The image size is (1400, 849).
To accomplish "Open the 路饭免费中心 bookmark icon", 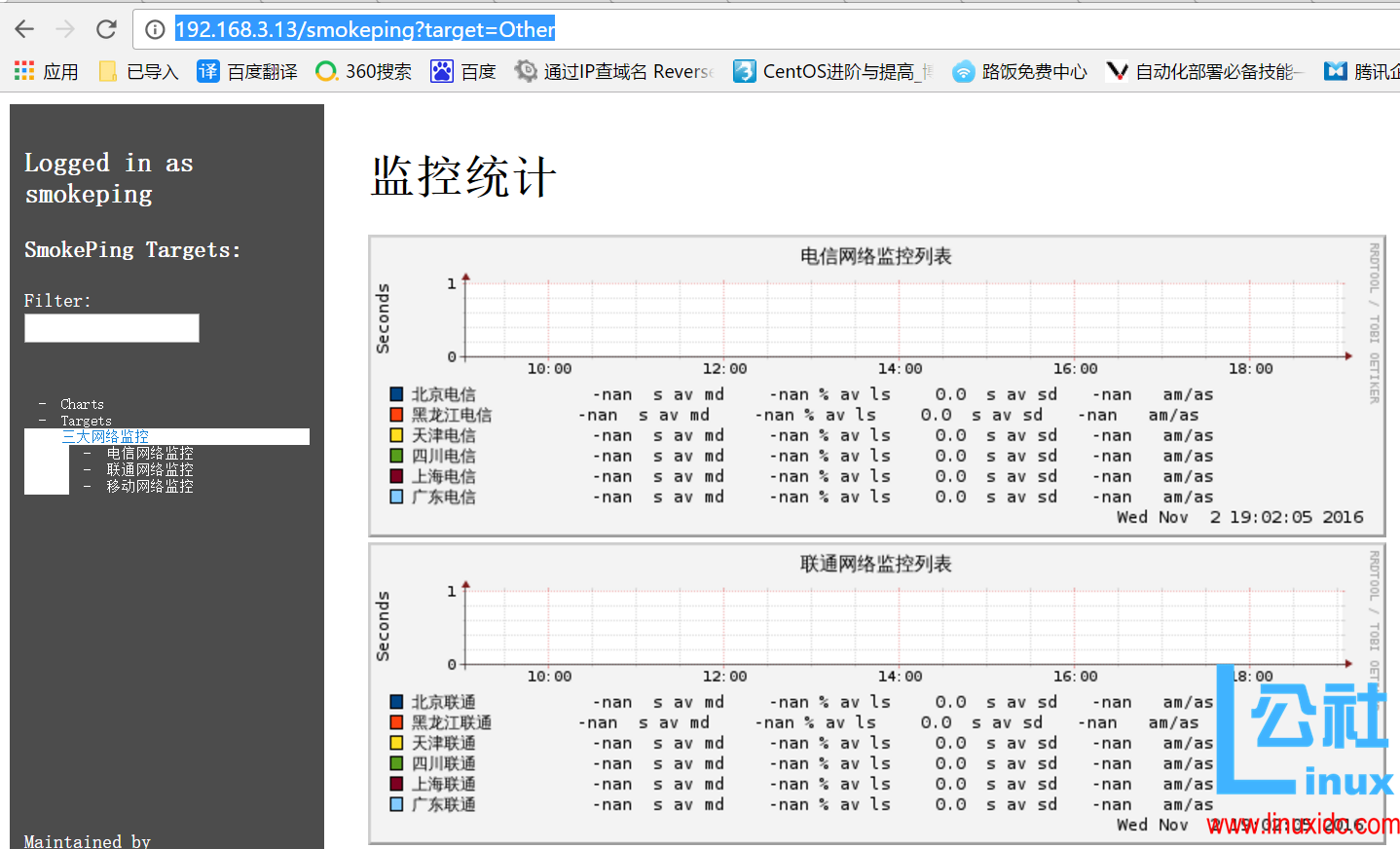I will pos(964,70).
